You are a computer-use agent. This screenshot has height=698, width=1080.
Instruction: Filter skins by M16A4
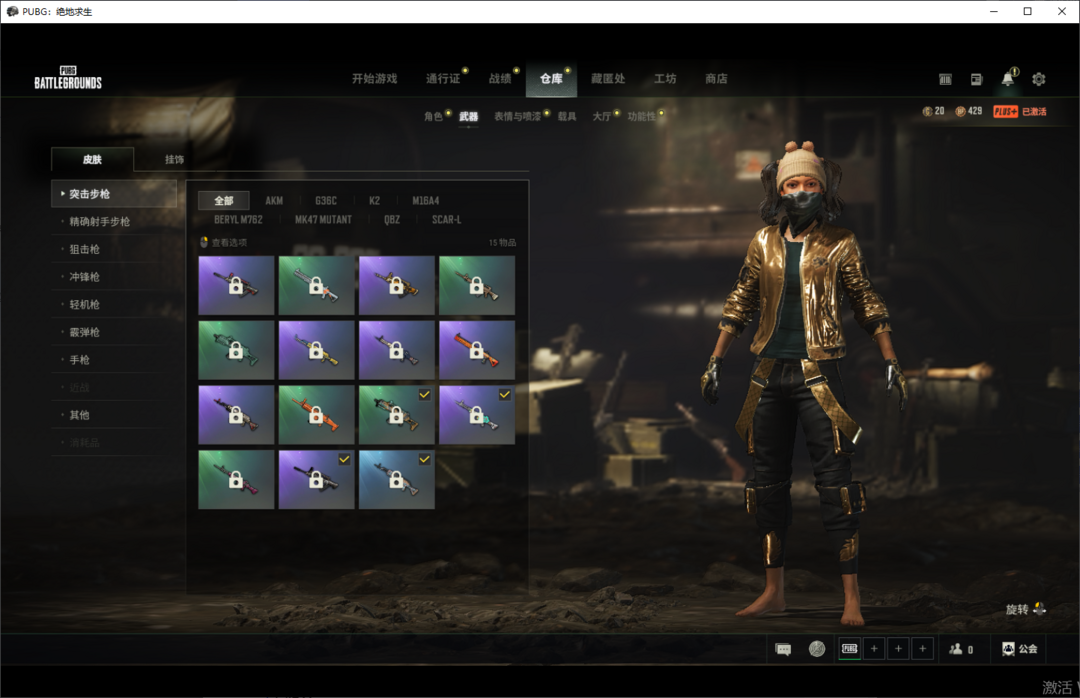tap(426, 201)
